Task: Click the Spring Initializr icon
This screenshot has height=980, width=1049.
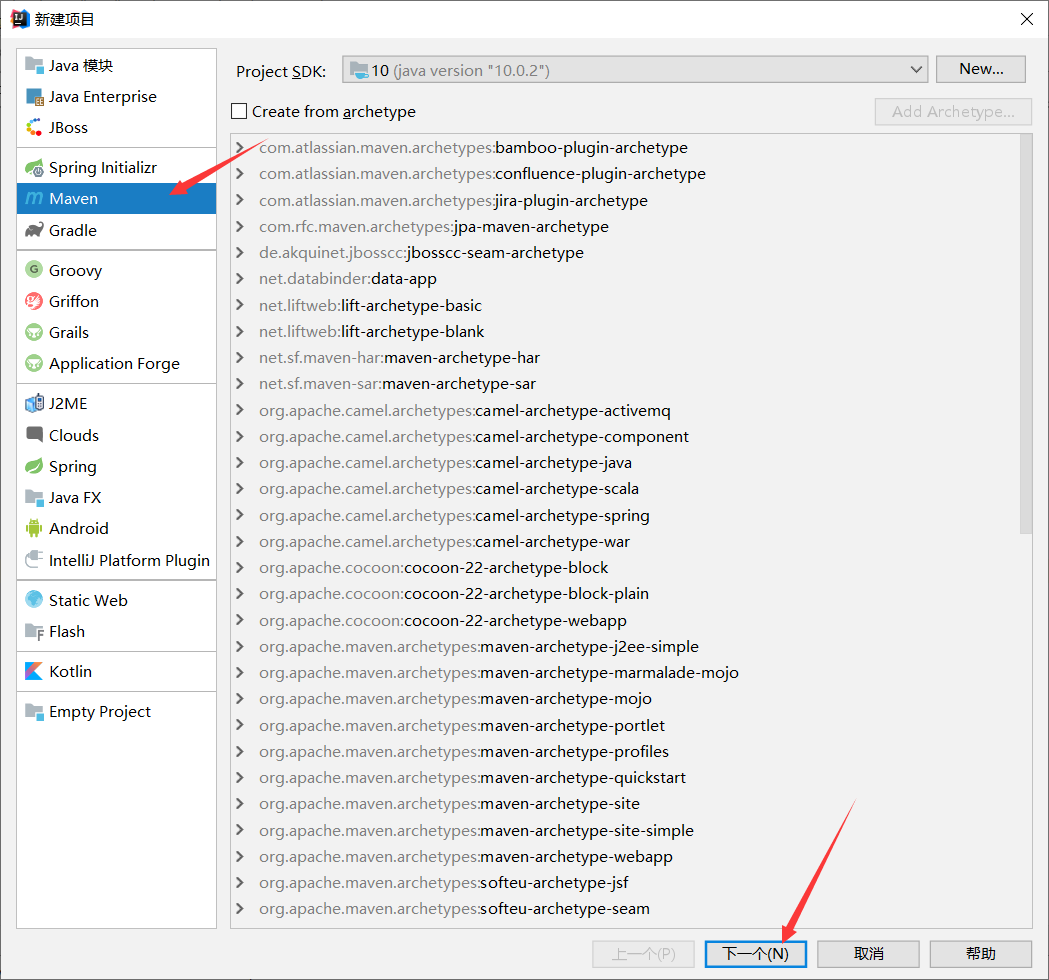Action: pos(34,167)
